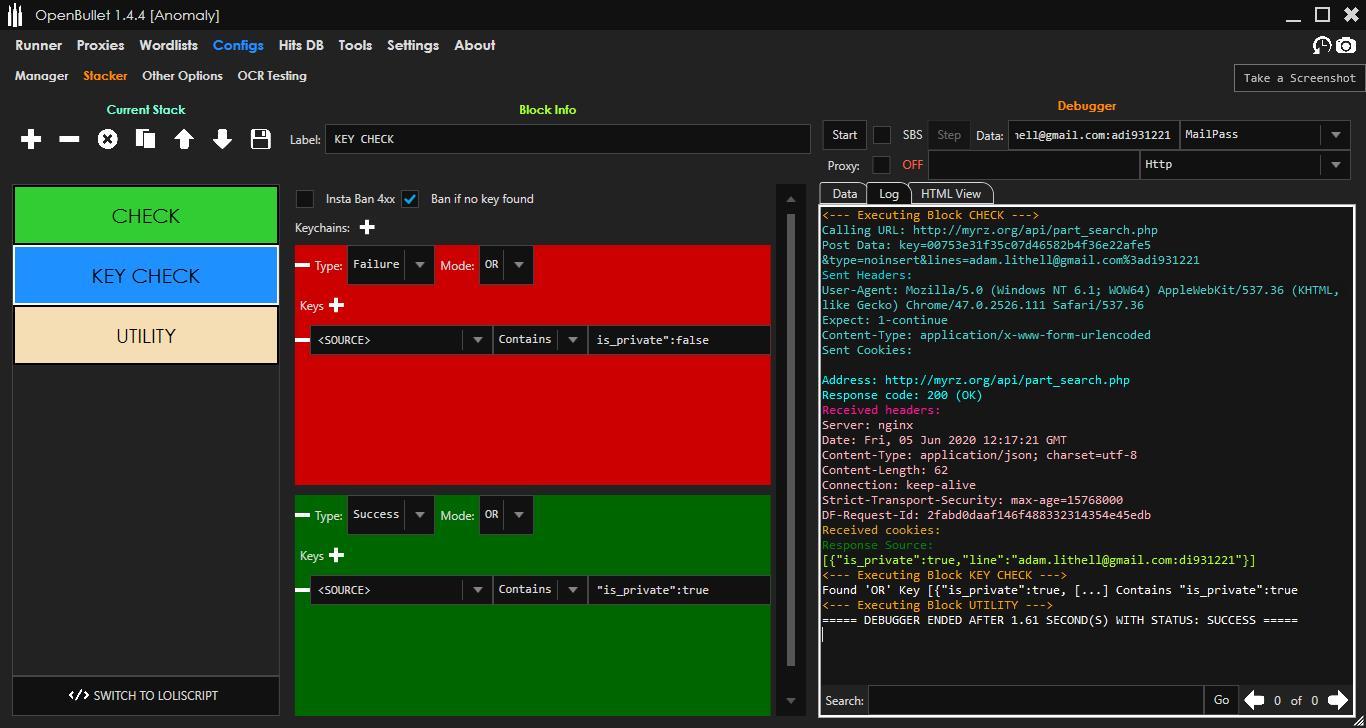Remove the Success keychain
1366x728 pixels.
click(x=302, y=515)
